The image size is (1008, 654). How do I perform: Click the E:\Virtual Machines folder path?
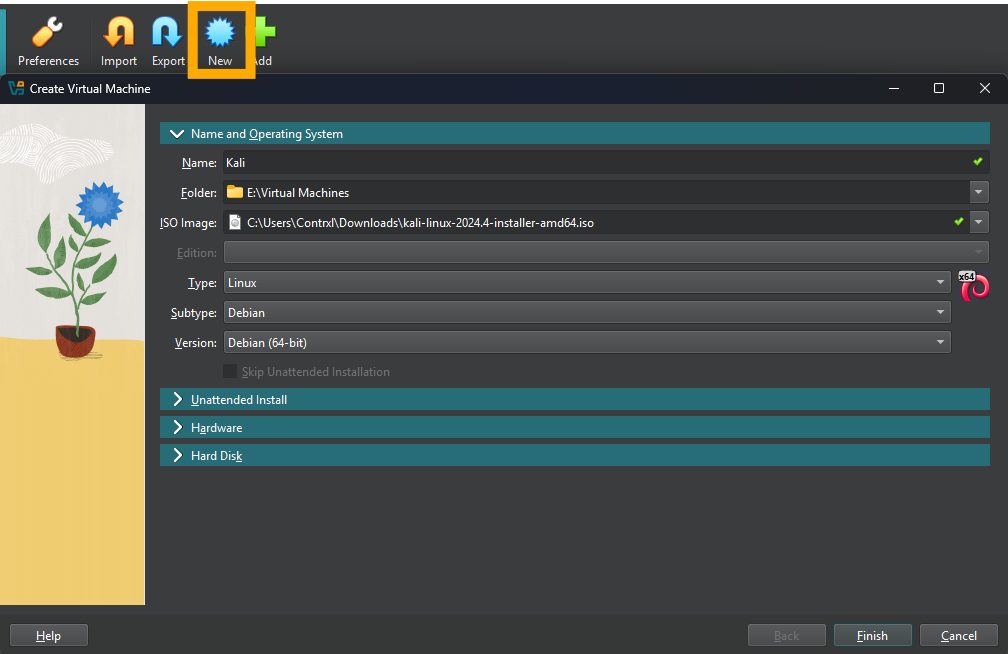(298, 192)
